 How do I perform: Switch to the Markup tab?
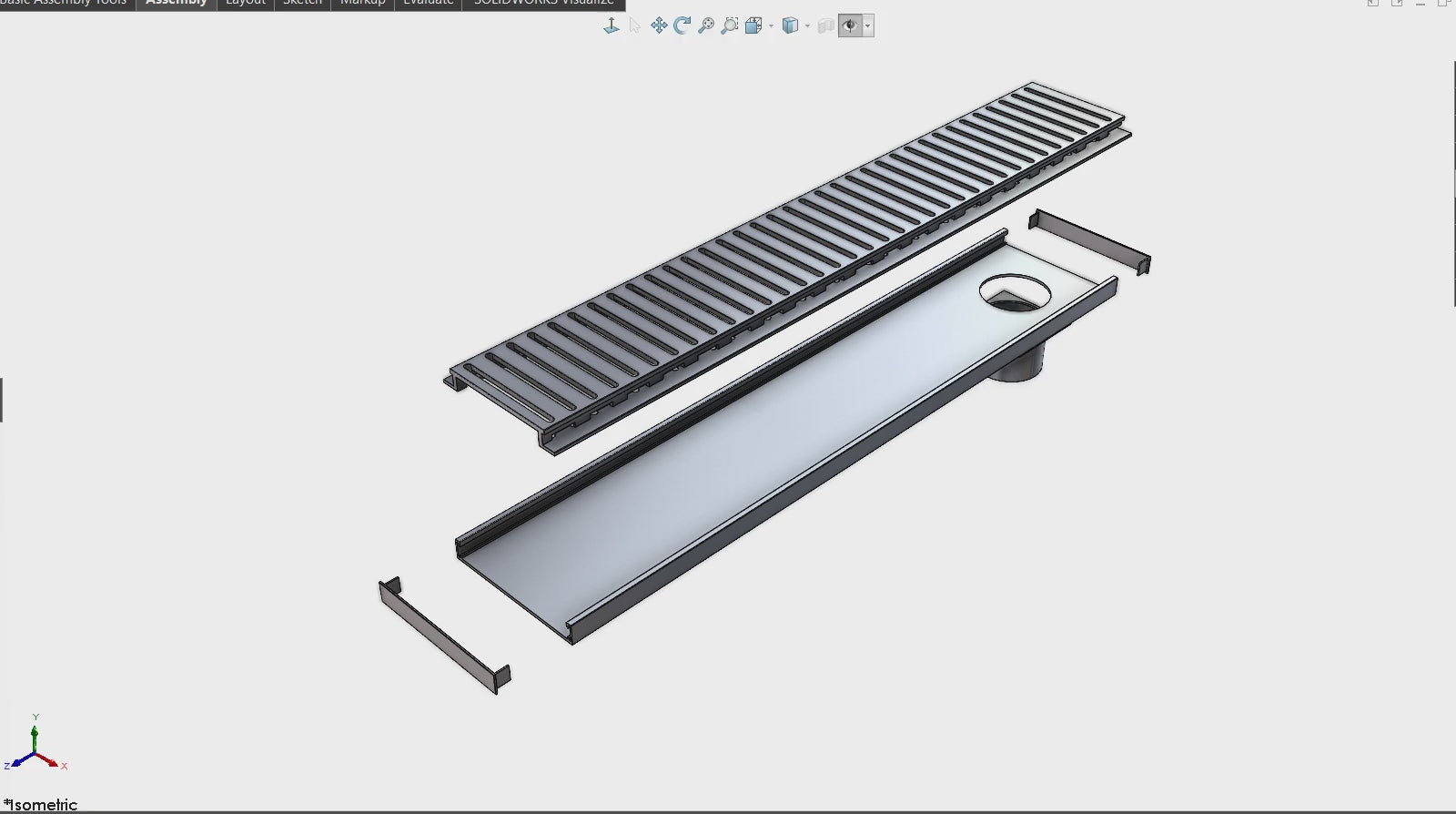click(362, 3)
